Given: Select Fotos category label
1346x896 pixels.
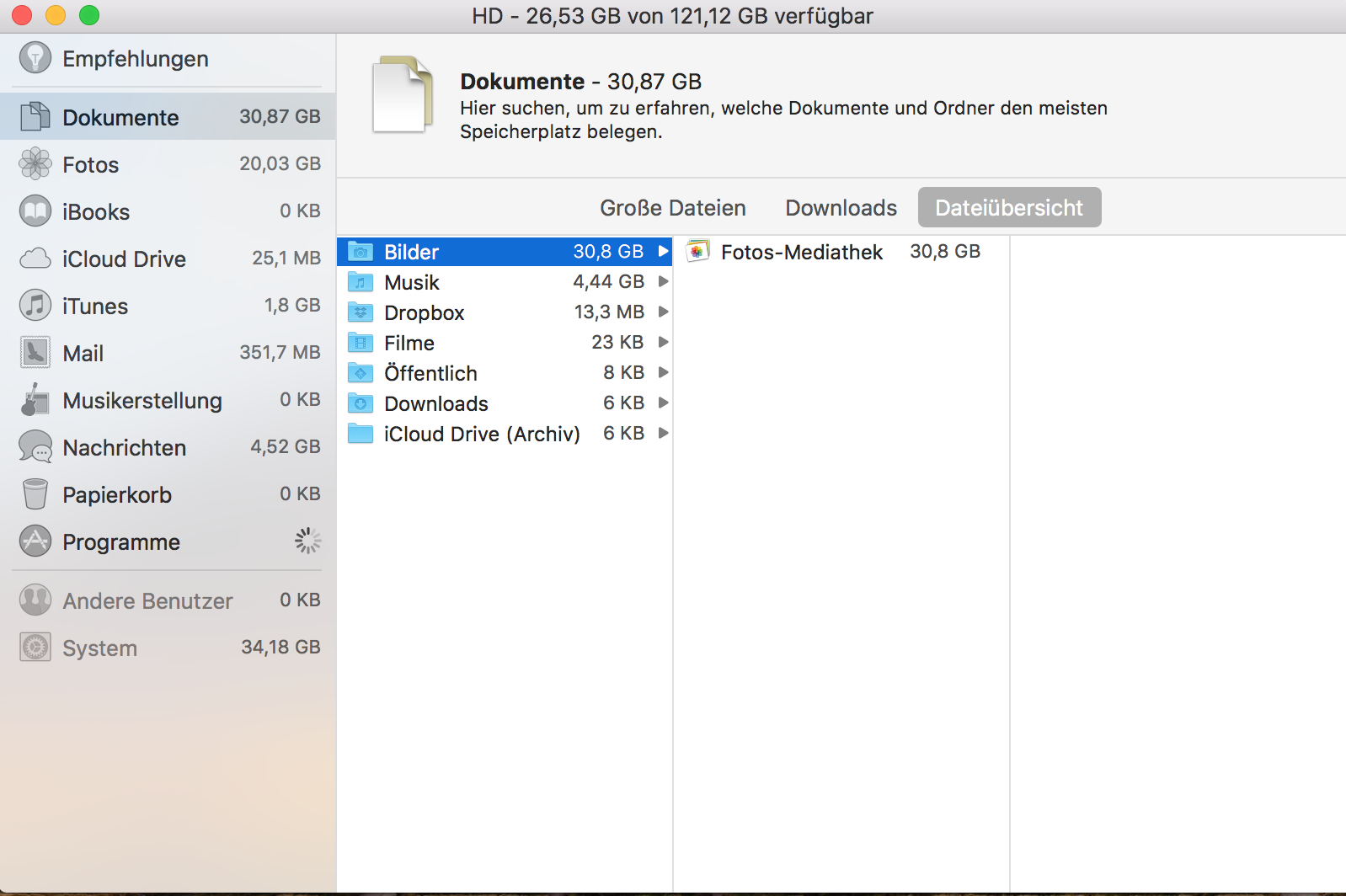Looking at the screenshot, I should tap(91, 164).
